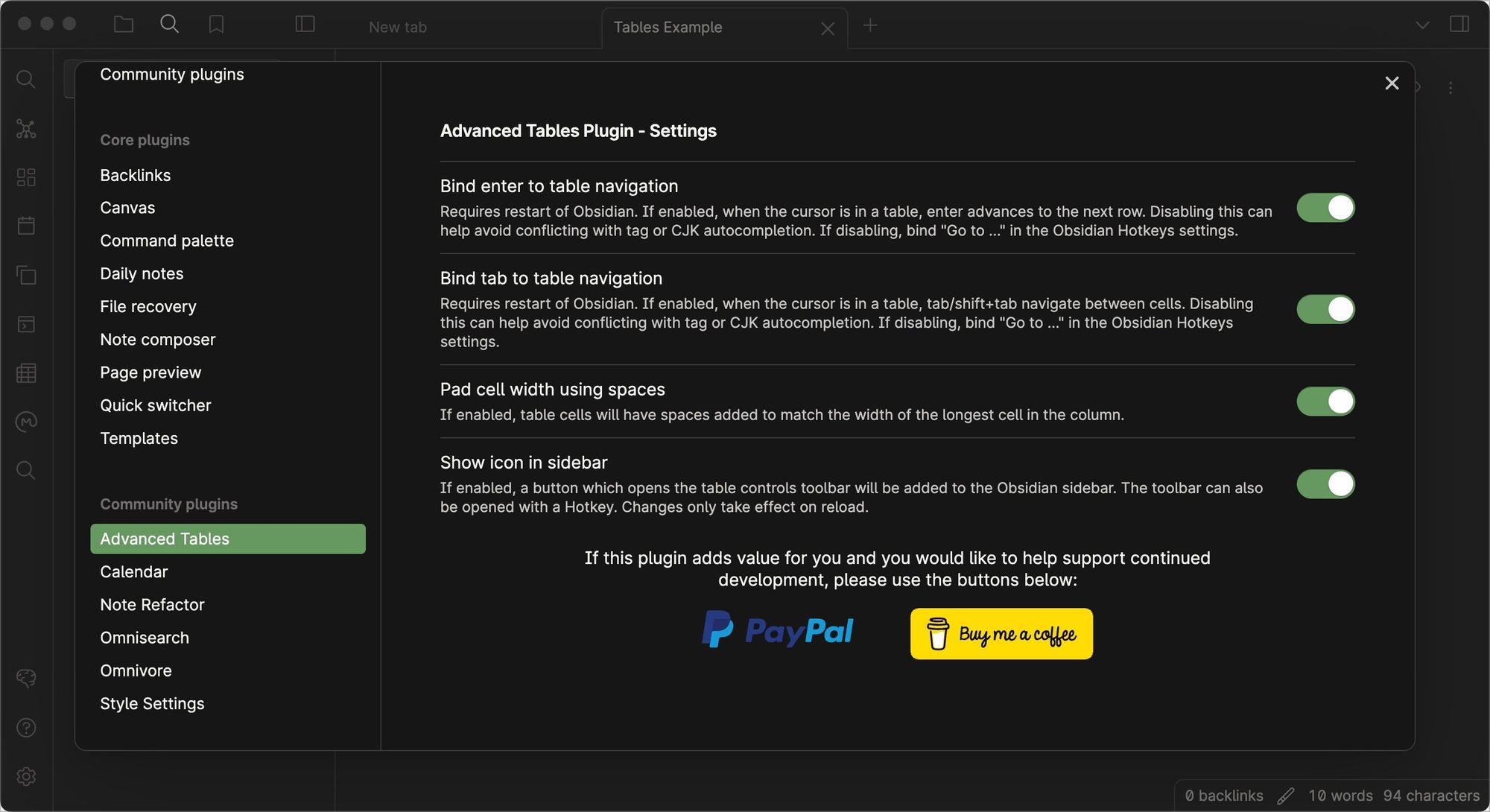Click the Buy me a coffee button

pos(1001,634)
